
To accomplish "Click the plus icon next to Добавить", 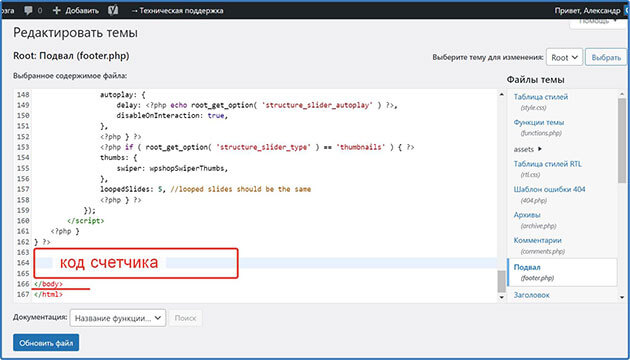I will pos(57,11).
